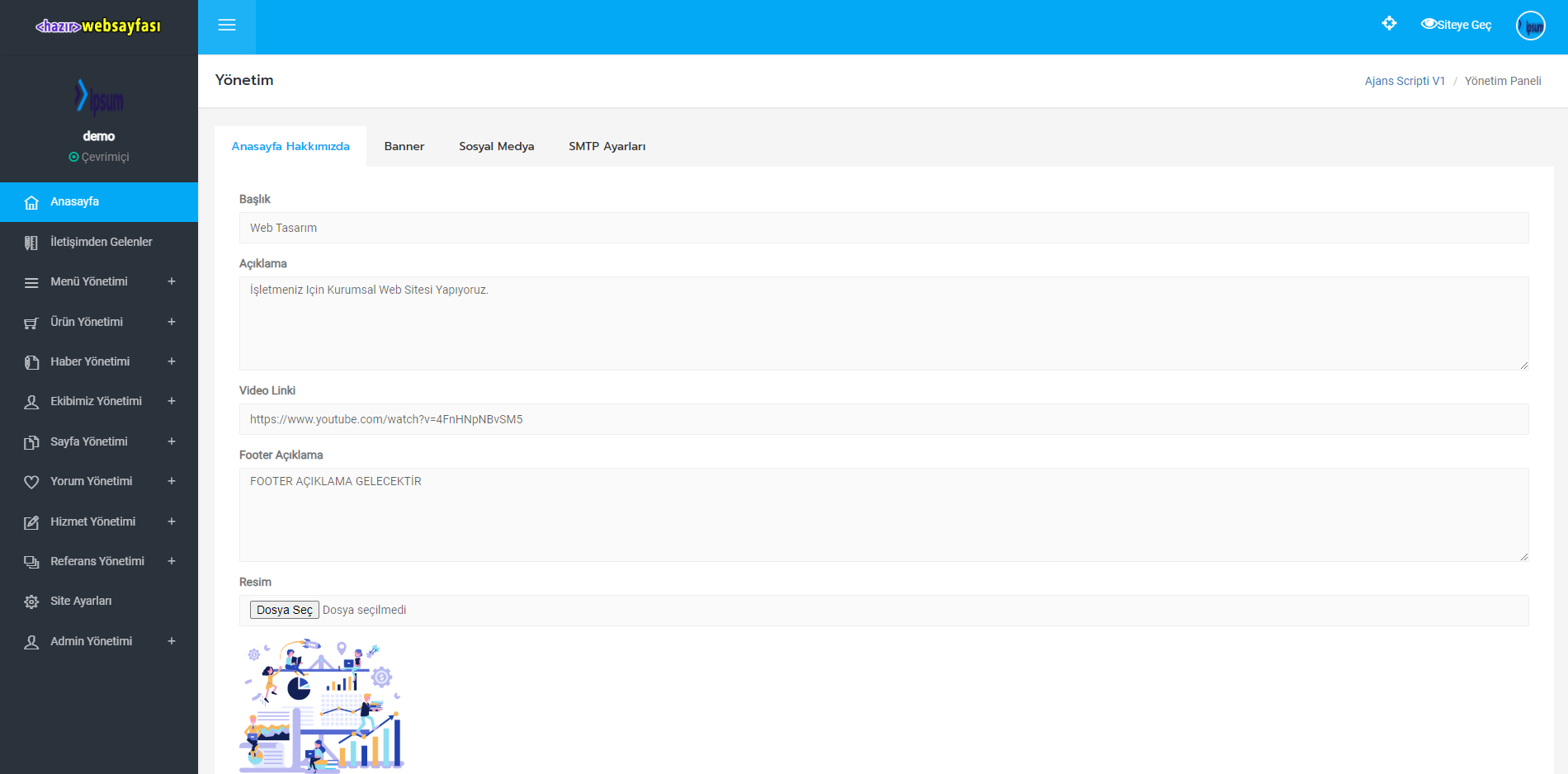Open the user avatar in top bar
Viewport: 1568px width, 774px height.
1530,26
